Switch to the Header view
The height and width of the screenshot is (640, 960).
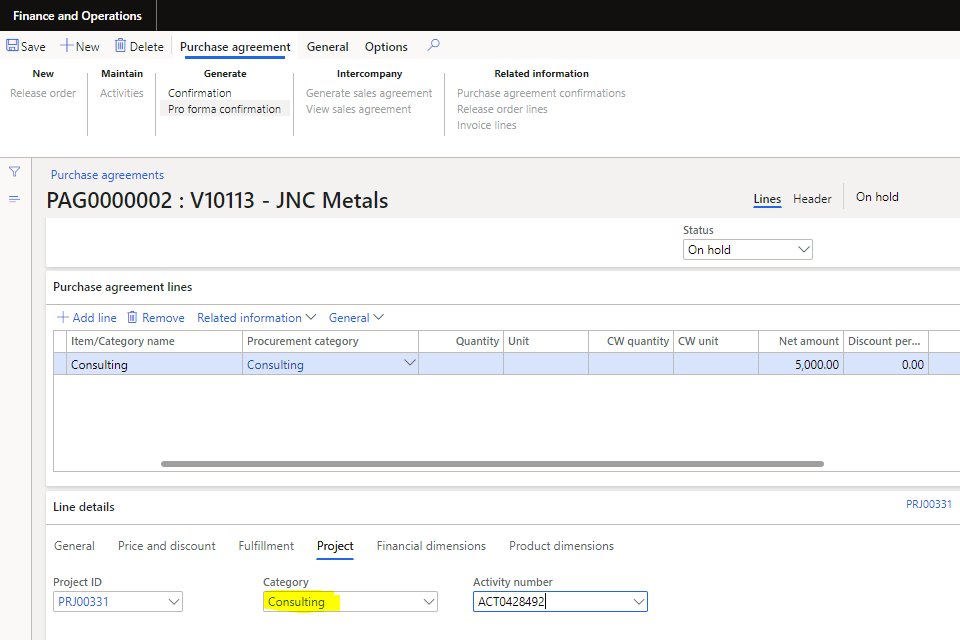coord(812,199)
